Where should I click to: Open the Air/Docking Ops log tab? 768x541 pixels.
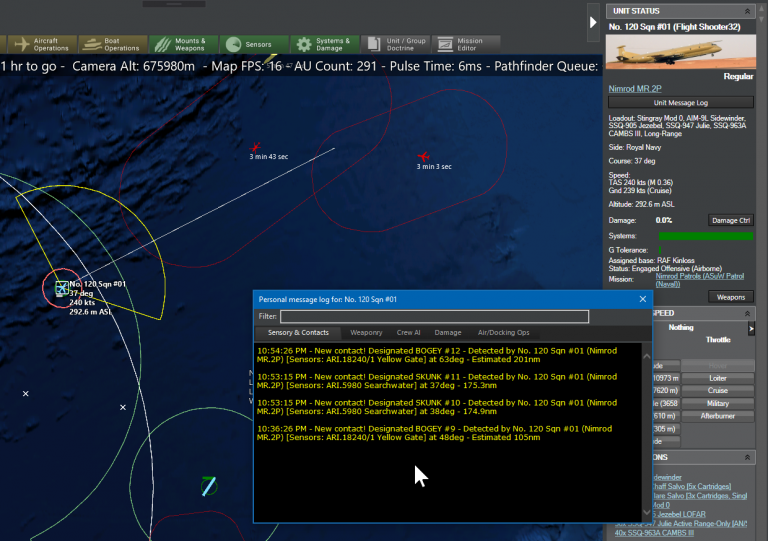(502, 332)
